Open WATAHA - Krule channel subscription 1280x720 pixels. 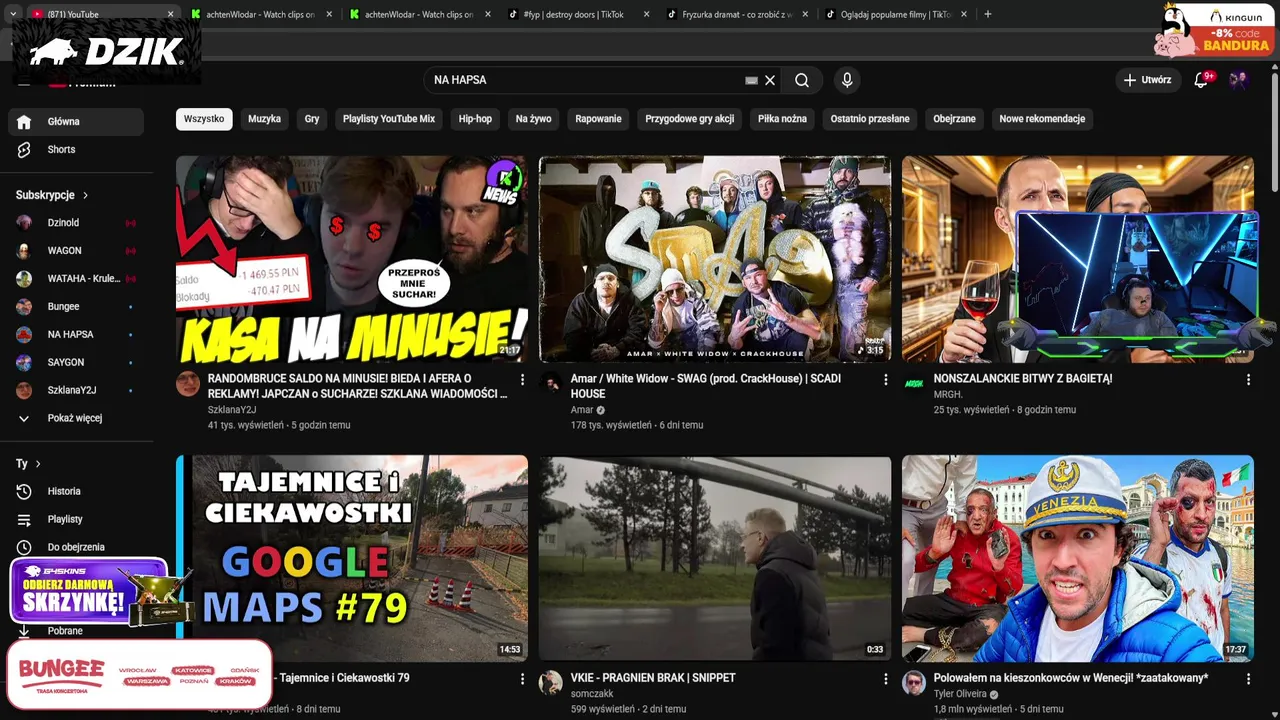76,279
